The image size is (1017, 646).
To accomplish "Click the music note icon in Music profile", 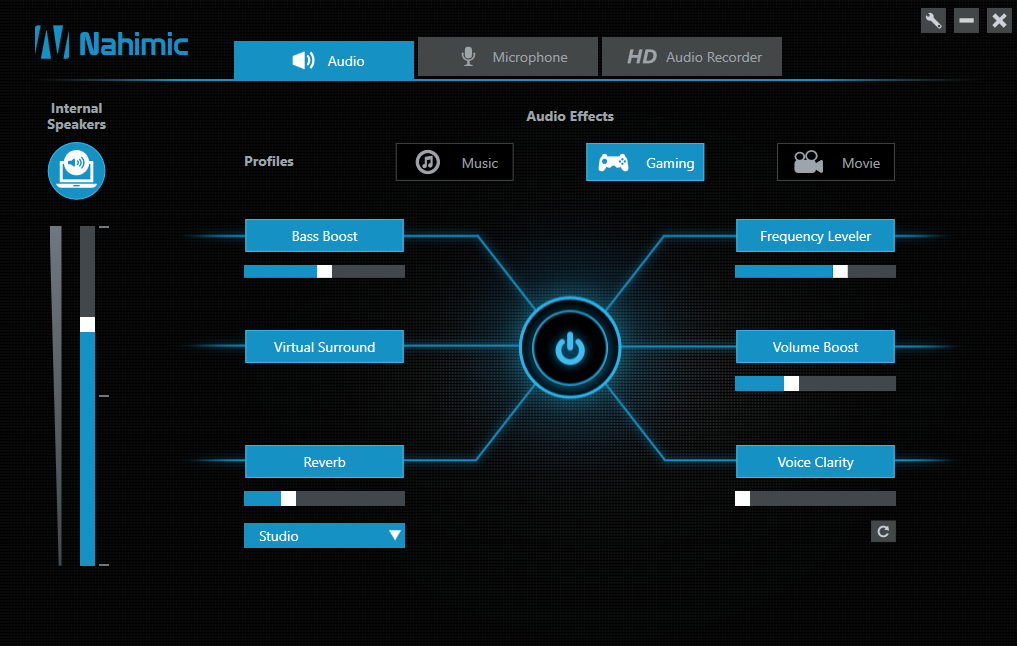I will click(x=427, y=162).
